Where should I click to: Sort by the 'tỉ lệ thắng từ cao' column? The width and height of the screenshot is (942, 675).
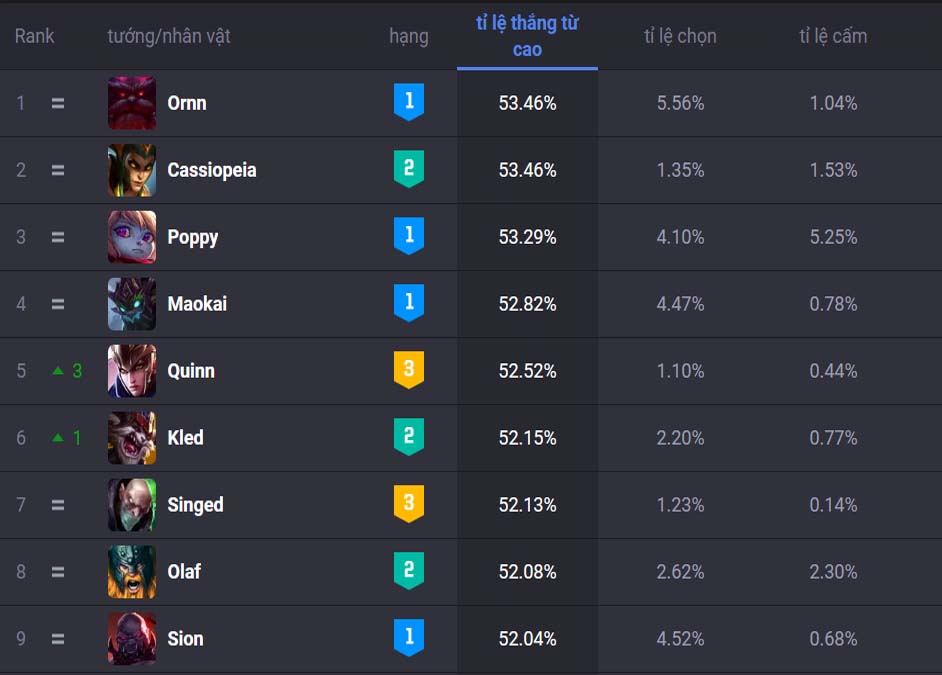(x=527, y=36)
